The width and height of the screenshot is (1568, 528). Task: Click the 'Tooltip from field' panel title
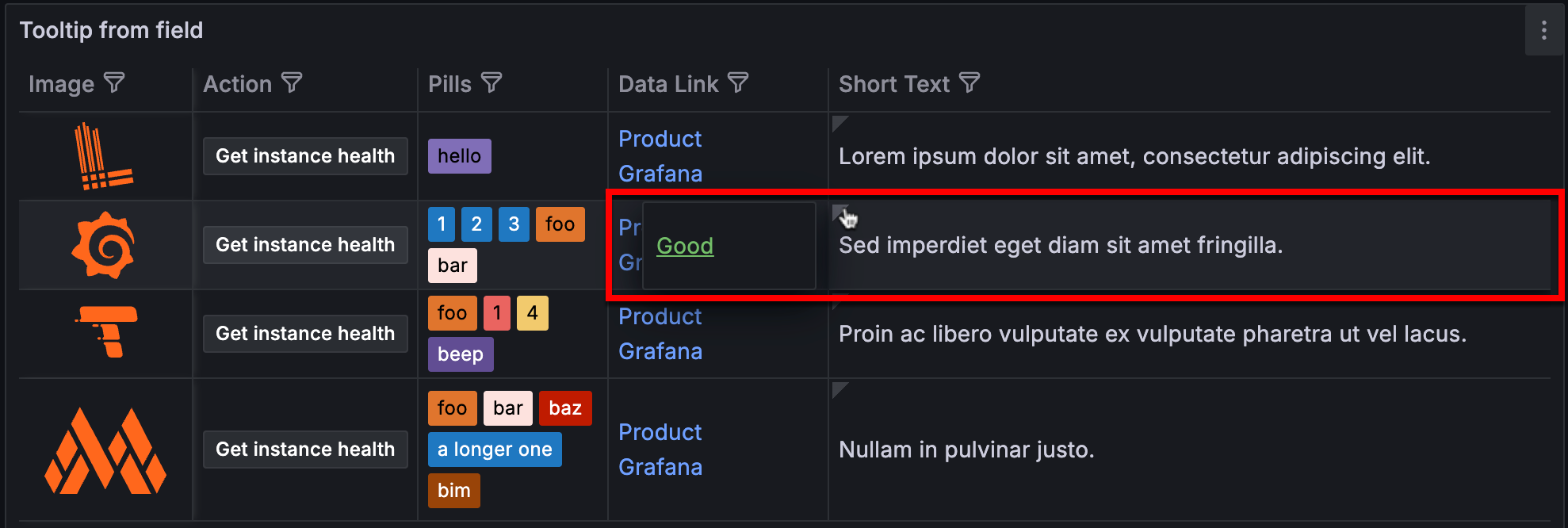click(x=112, y=30)
